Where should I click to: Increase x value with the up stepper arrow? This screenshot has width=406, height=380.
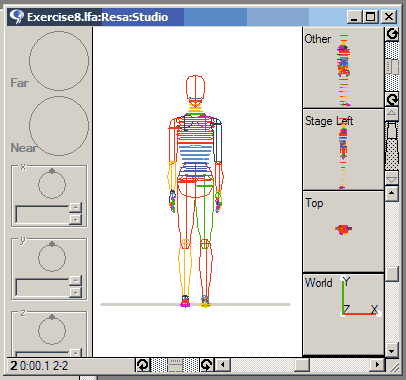[76, 208]
